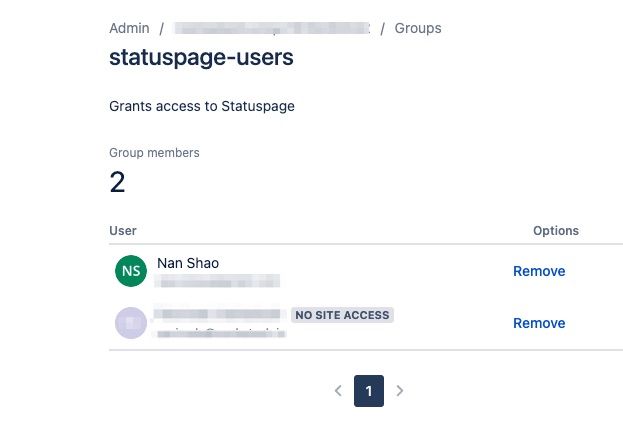Click the Group members count 2
Screen dimensions: 623x428
point(117,182)
